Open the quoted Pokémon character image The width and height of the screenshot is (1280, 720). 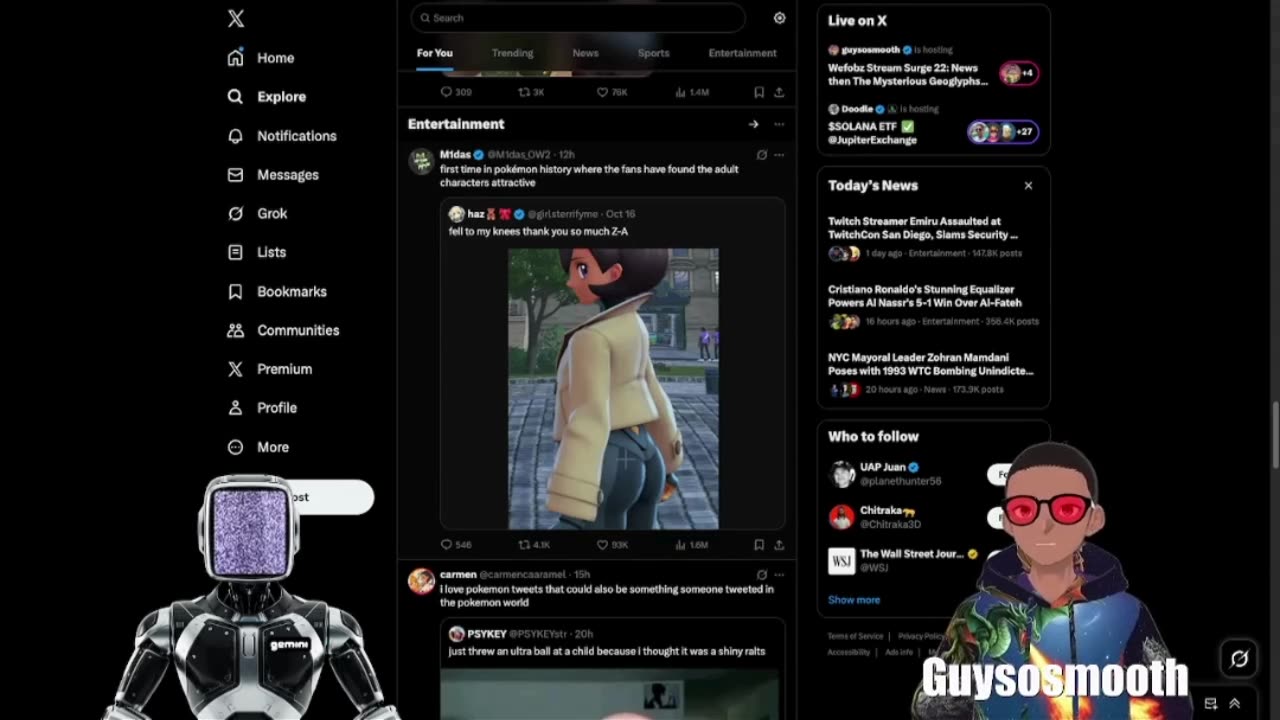613,389
